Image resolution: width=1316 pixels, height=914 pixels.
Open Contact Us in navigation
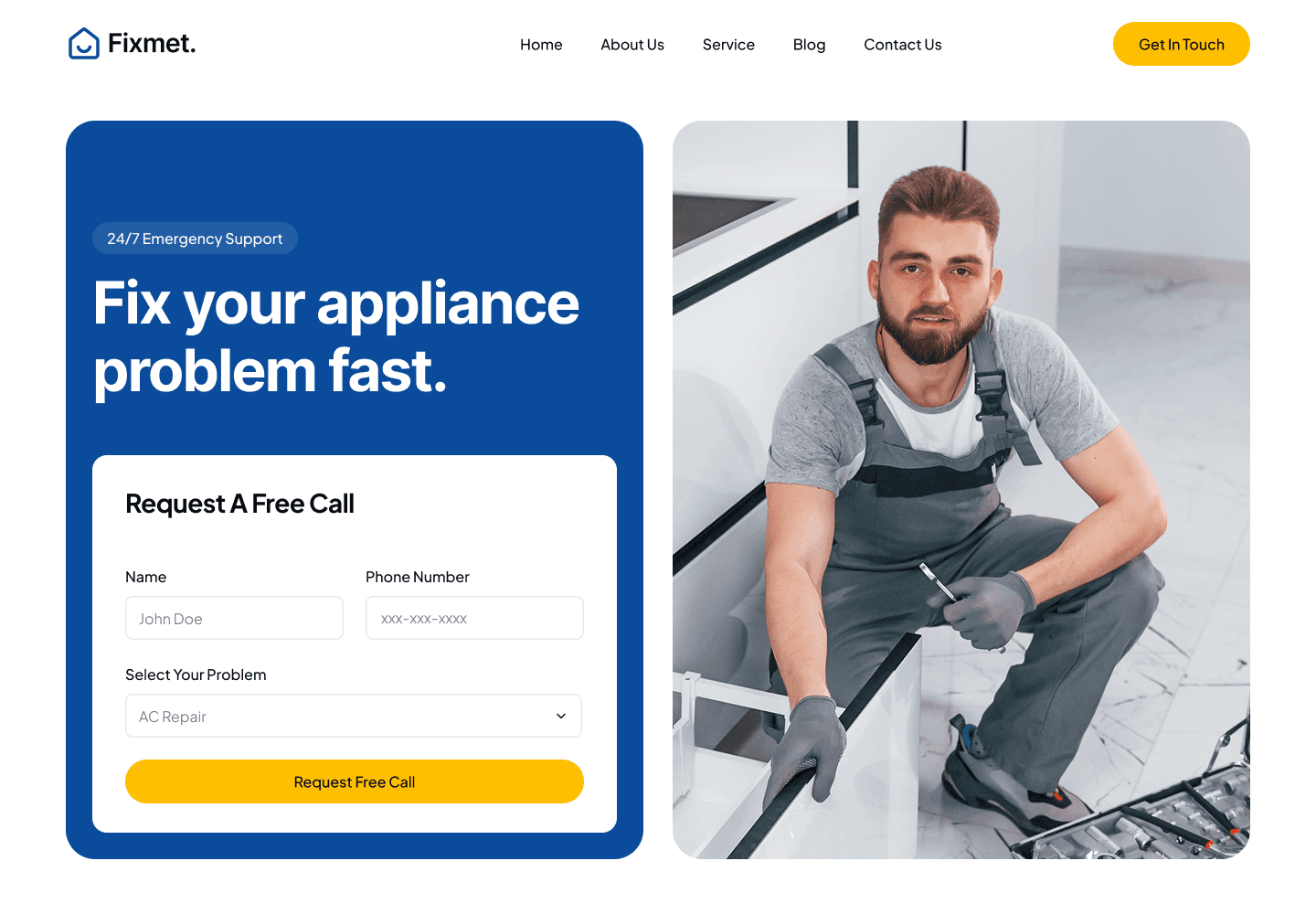(x=903, y=45)
